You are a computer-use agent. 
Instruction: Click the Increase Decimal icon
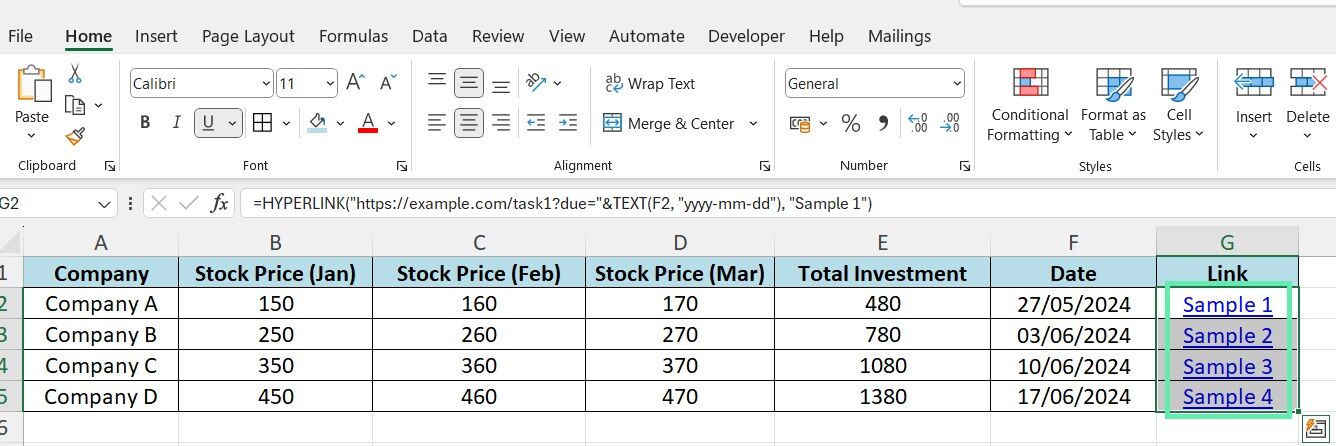point(917,123)
